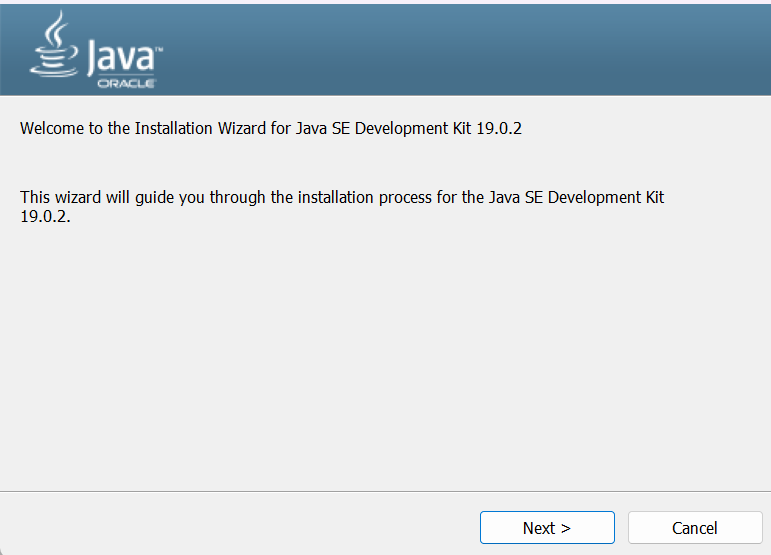Click the 'This wizard will guide you' paragraph
The image size is (771, 555).
342,206
